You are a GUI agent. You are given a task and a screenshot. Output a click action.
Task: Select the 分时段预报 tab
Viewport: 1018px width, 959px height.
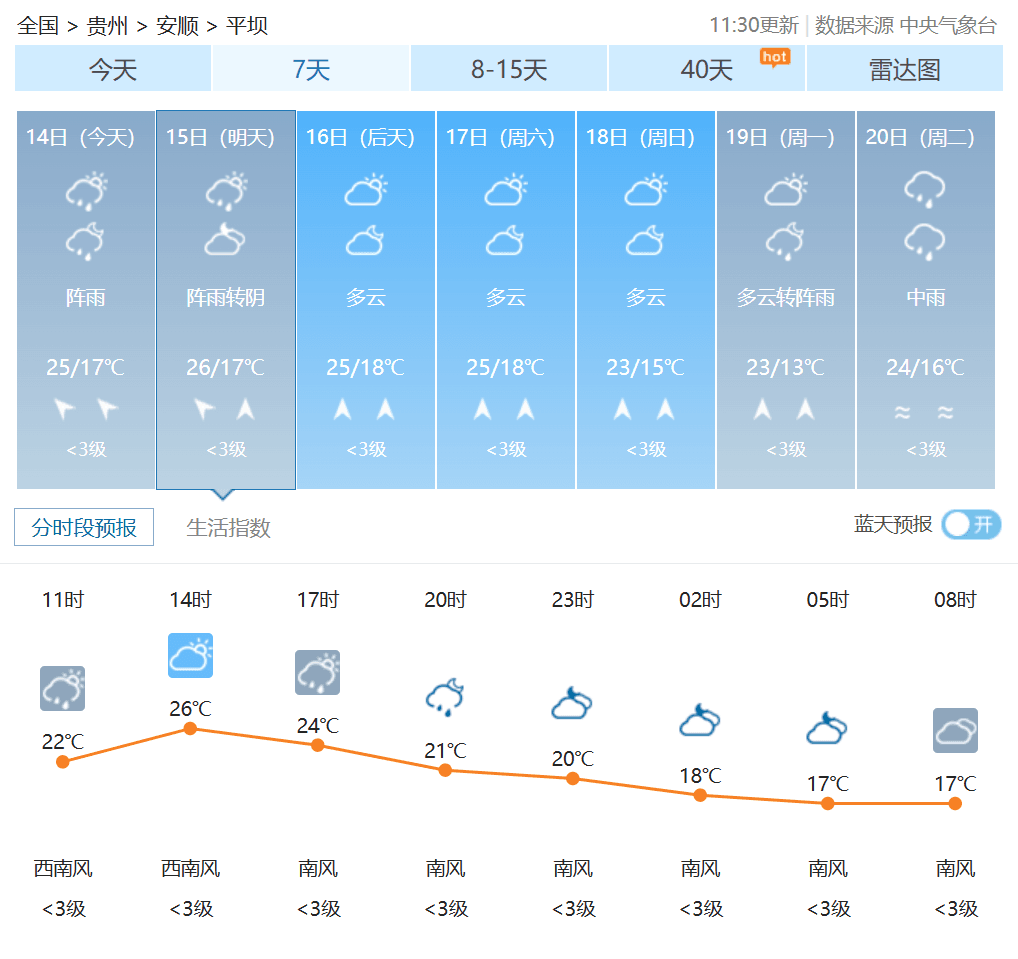[x=84, y=527]
